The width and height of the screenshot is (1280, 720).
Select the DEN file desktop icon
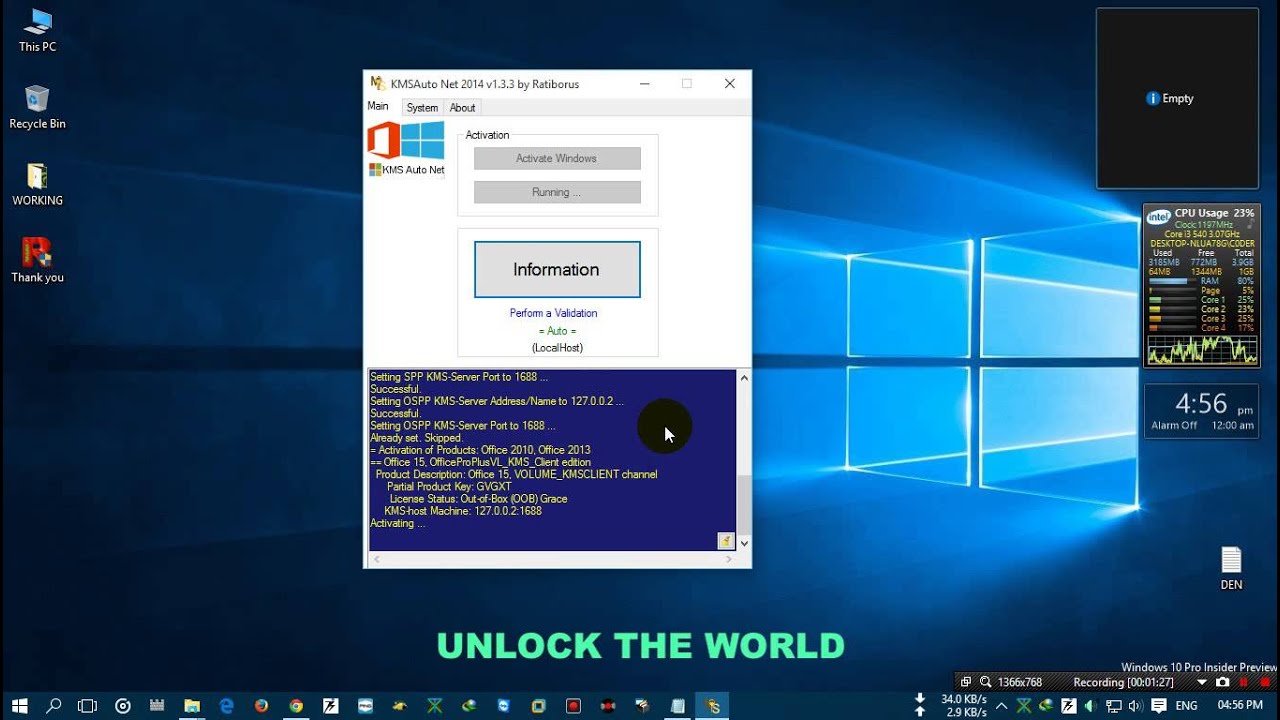[1231, 569]
